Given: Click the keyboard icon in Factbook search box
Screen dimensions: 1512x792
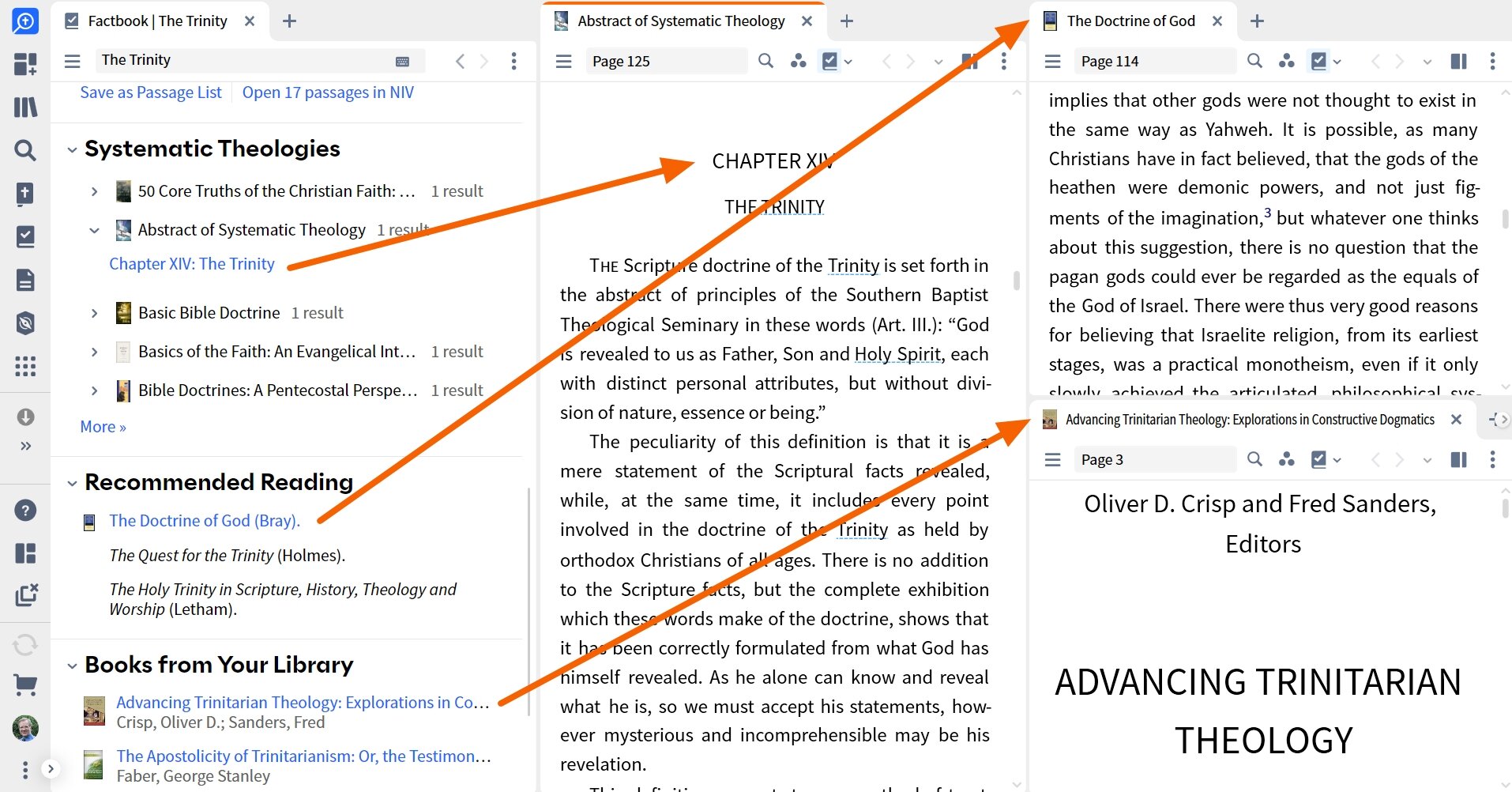Looking at the screenshot, I should click(402, 61).
